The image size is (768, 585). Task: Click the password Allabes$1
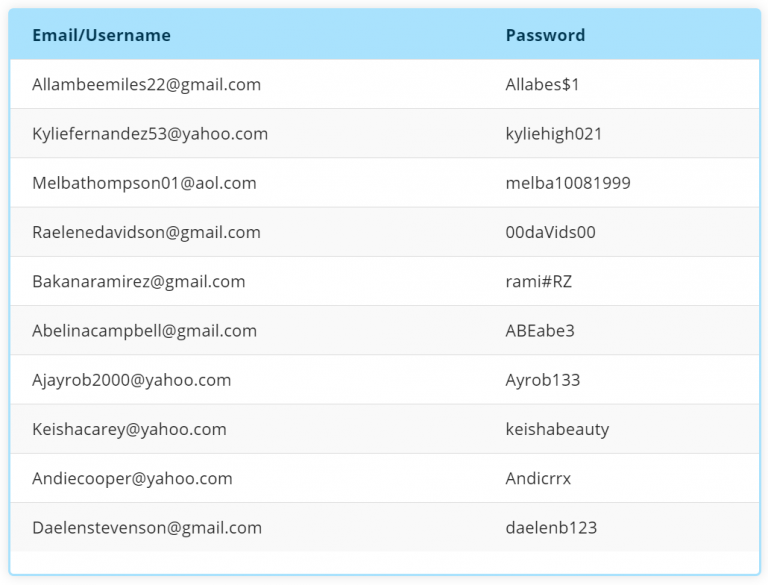click(x=542, y=85)
